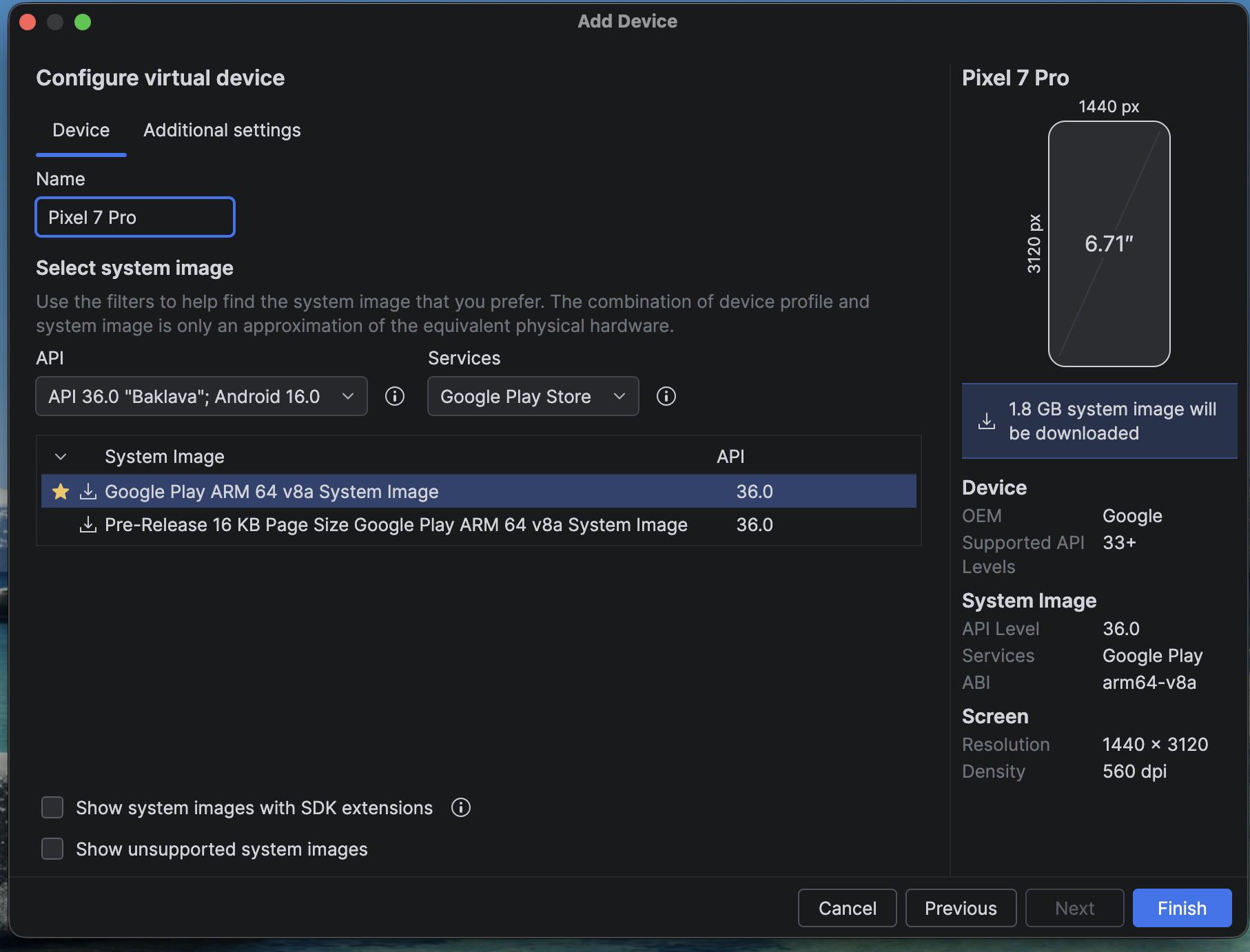Click download icon for Google Play ARM 64 v8a image
1250x952 pixels.
(x=88, y=491)
